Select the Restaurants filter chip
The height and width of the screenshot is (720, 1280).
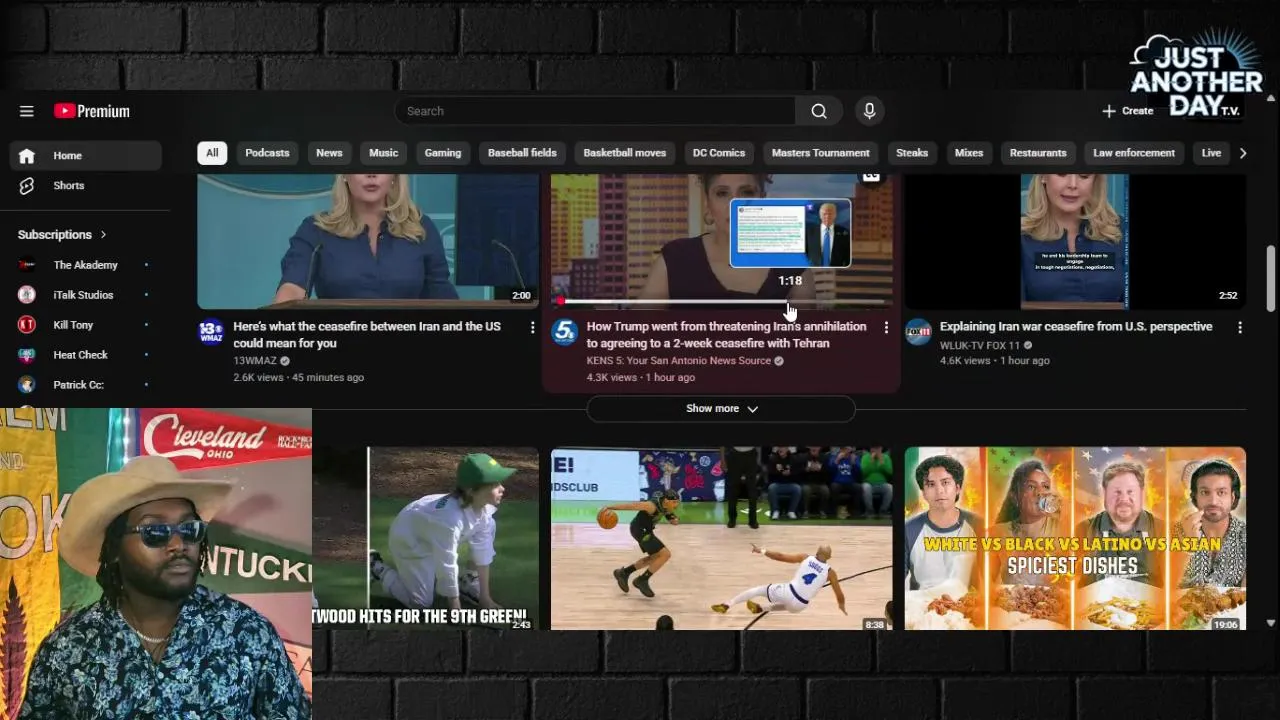(1038, 153)
